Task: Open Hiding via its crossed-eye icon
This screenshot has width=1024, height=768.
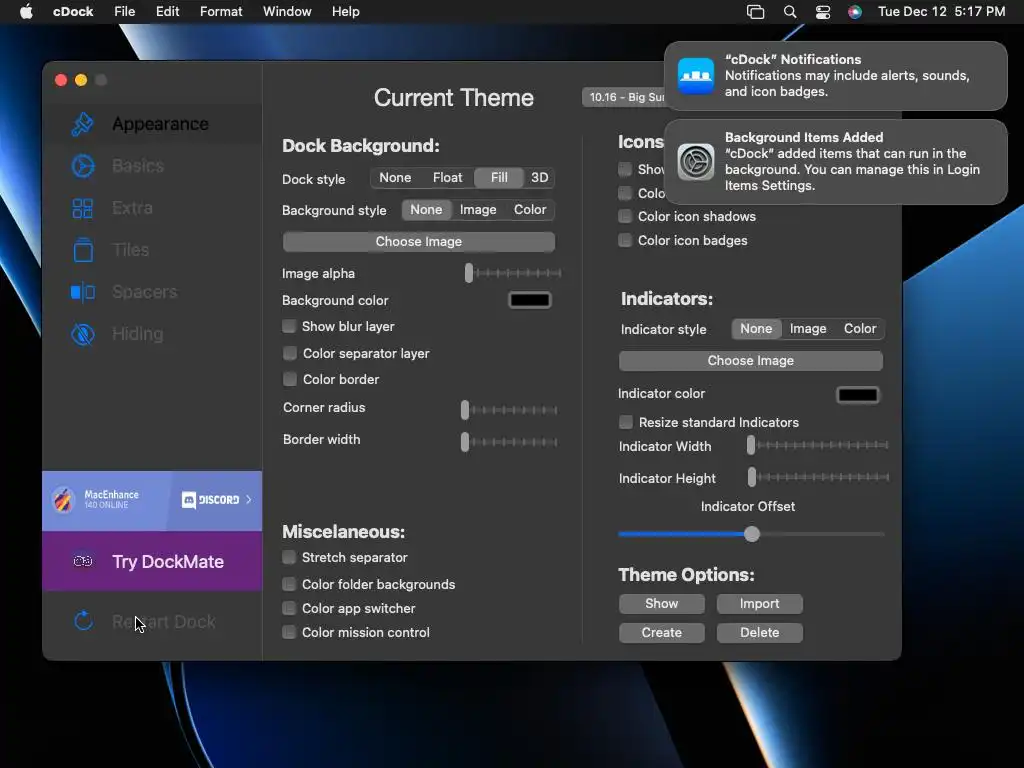Action: tap(83, 334)
